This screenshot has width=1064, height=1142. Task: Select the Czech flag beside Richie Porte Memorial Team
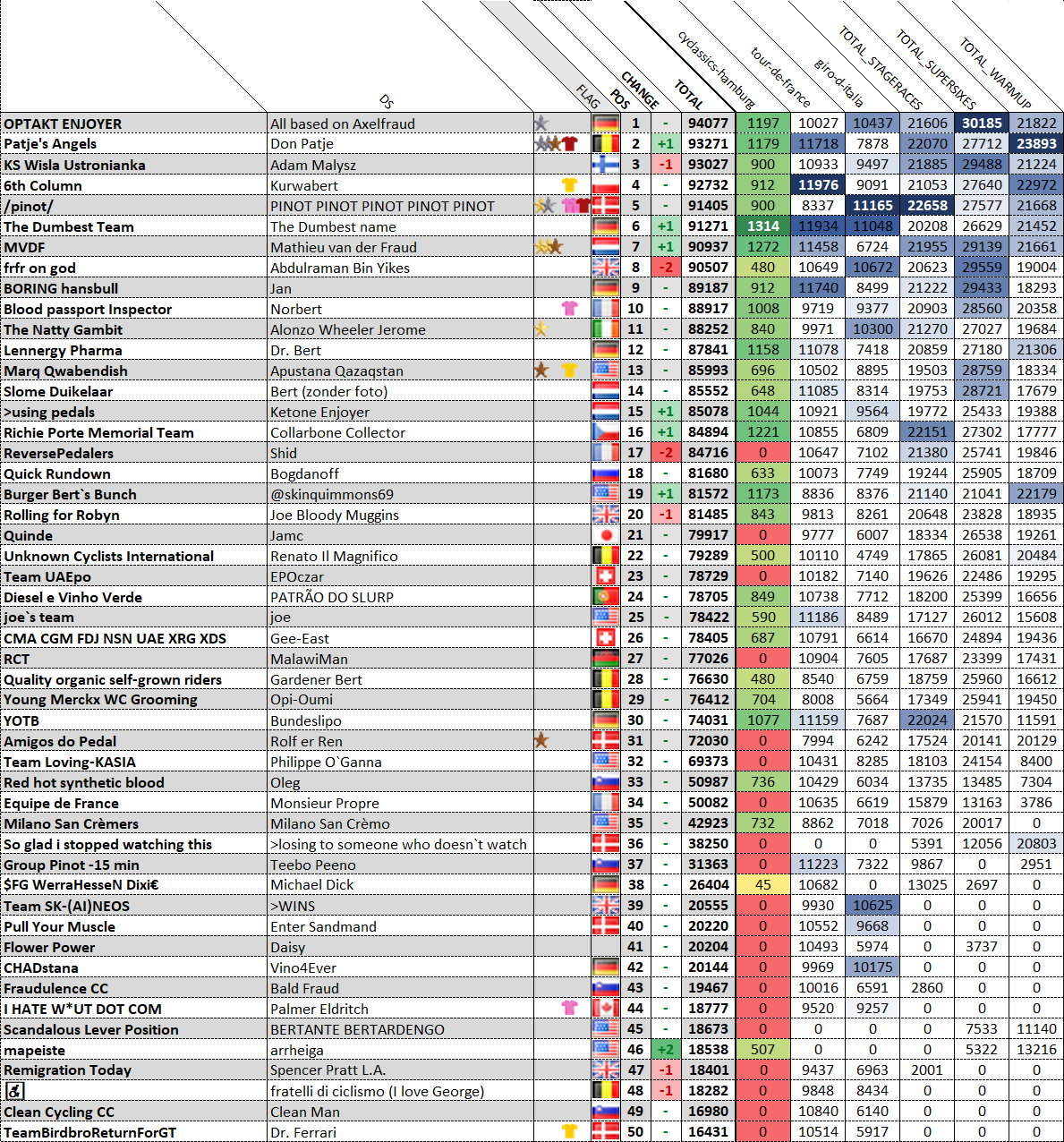[606, 432]
